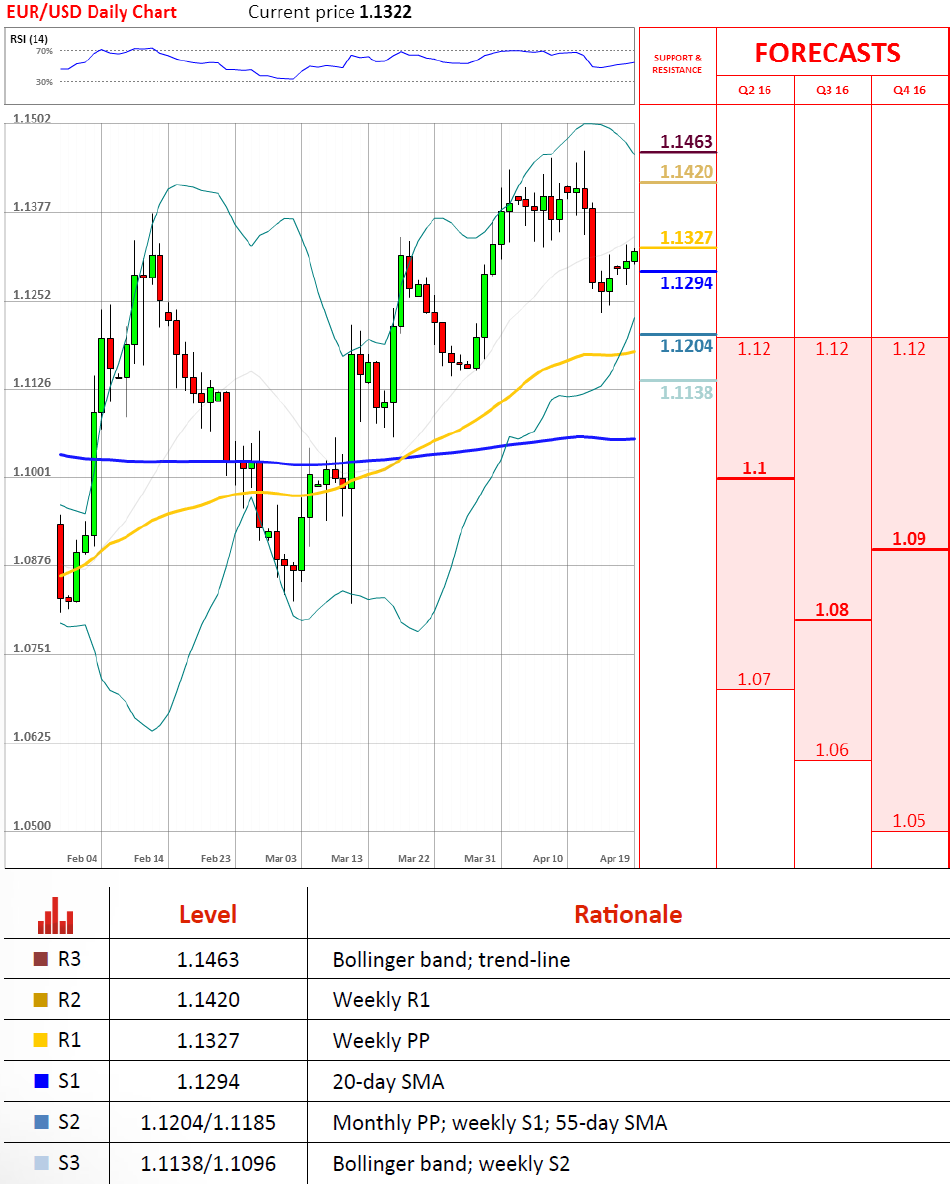The height and width of the screenshot is (1184, 951).
Task: Click the S2 steel blue color swatch
Action: (41, 1121)
